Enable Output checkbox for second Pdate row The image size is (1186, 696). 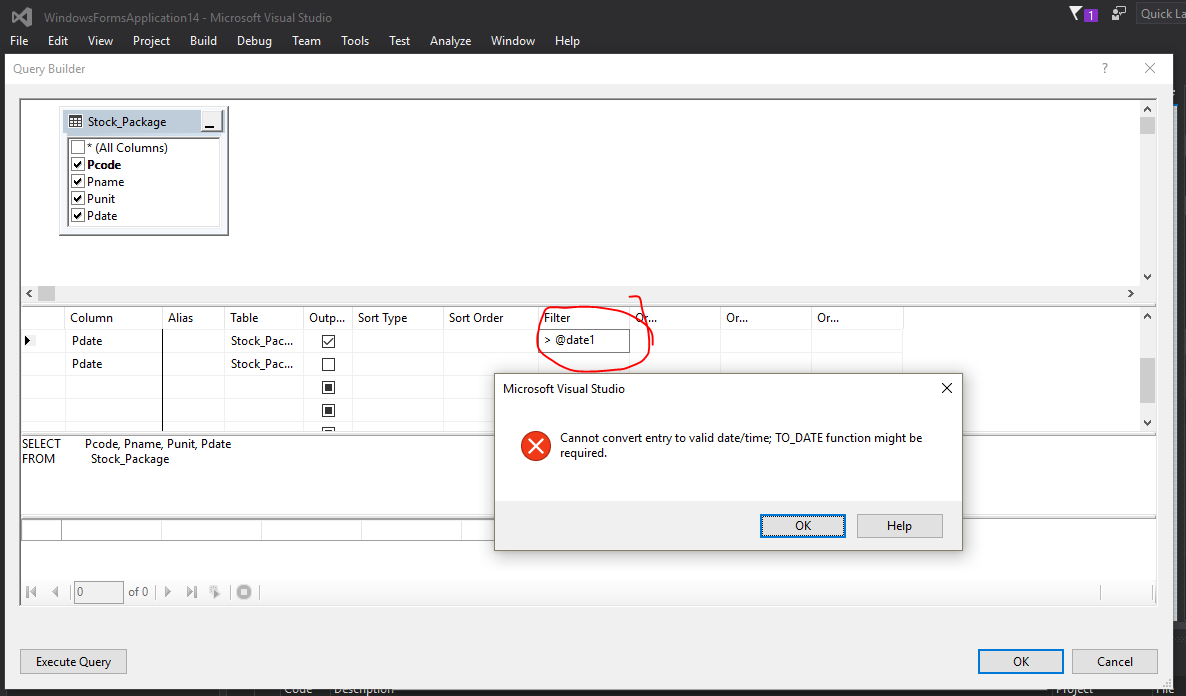coord(328,364)
